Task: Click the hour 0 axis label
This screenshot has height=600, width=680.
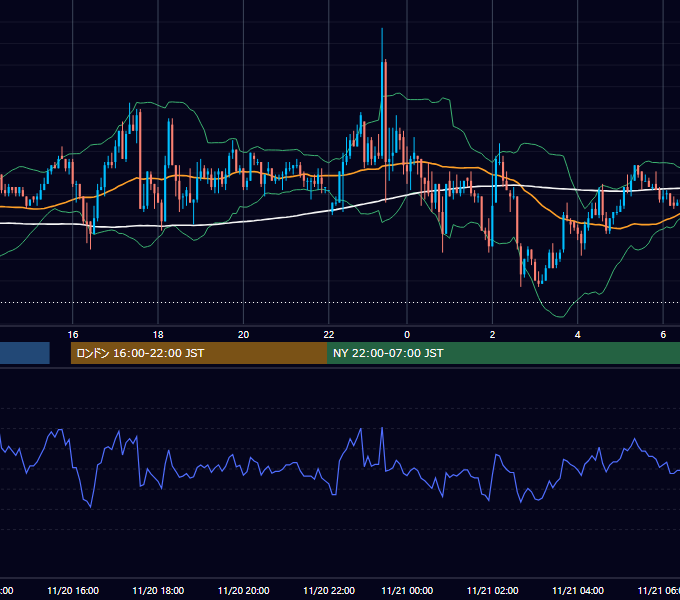Action: pos(407,335)
